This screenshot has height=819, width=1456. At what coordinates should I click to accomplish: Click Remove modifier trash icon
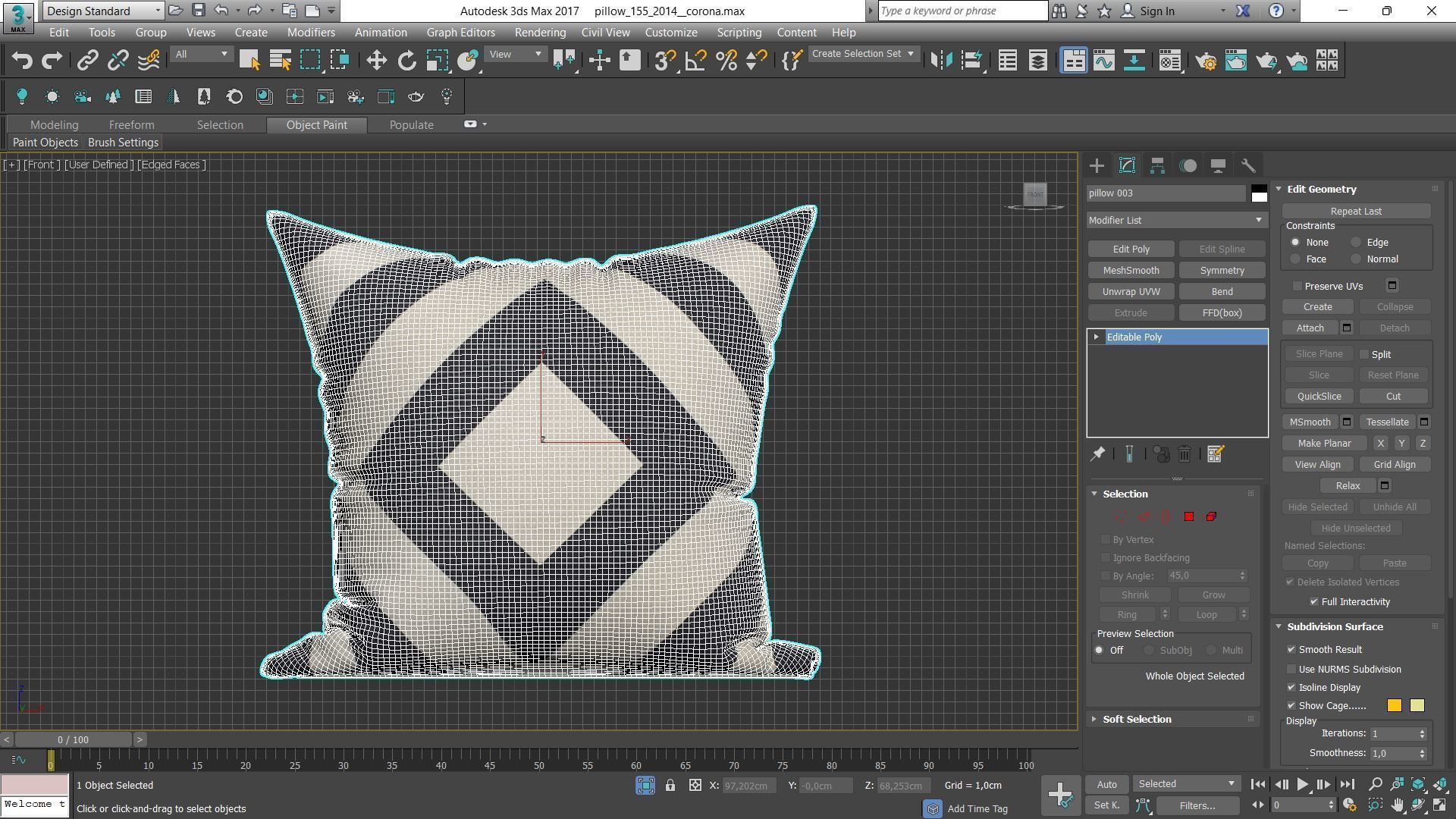[1185, 454]
